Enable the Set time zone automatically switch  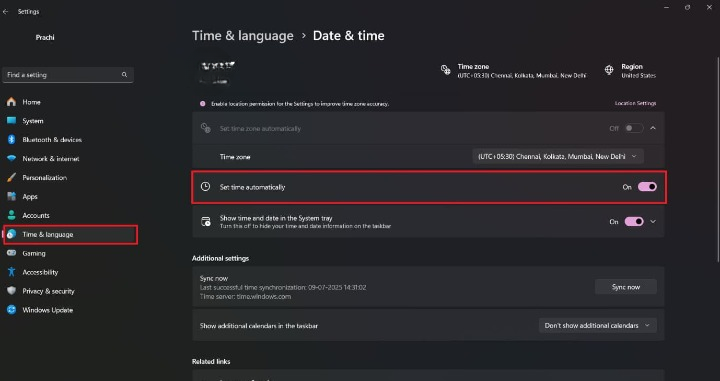[634, 129]
